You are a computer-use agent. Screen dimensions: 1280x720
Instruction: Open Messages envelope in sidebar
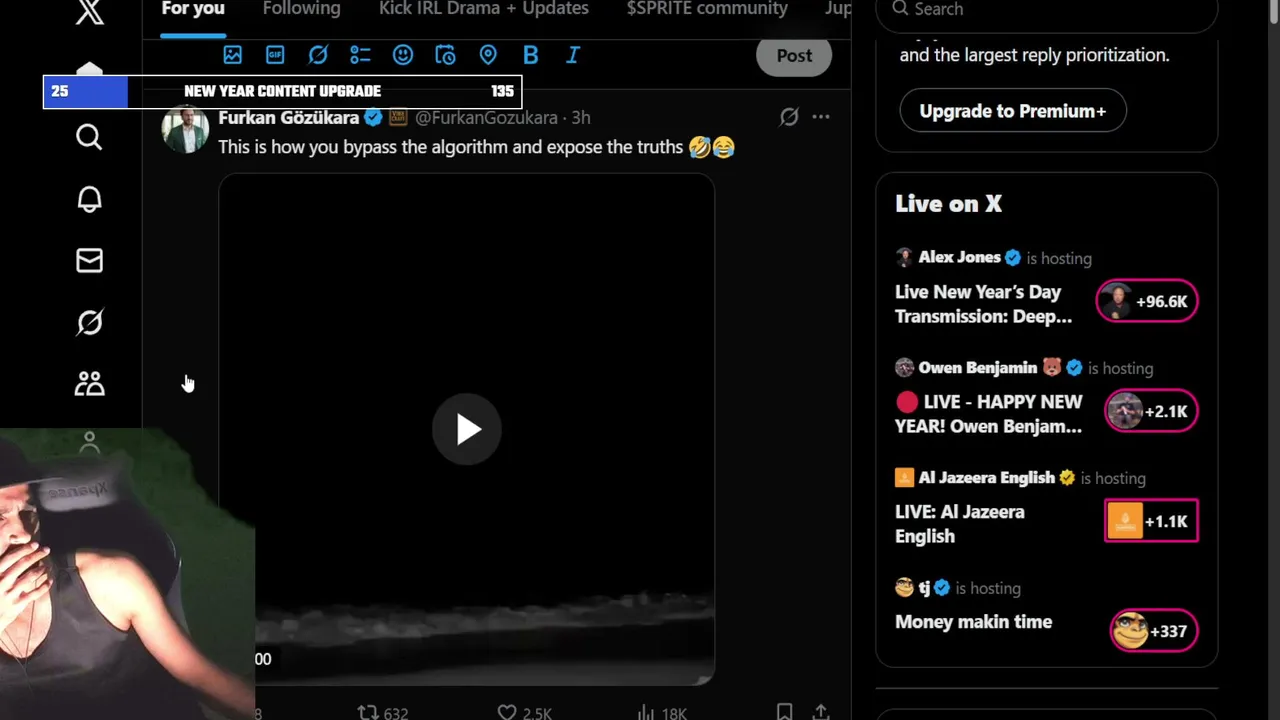(x=89, y=261)
